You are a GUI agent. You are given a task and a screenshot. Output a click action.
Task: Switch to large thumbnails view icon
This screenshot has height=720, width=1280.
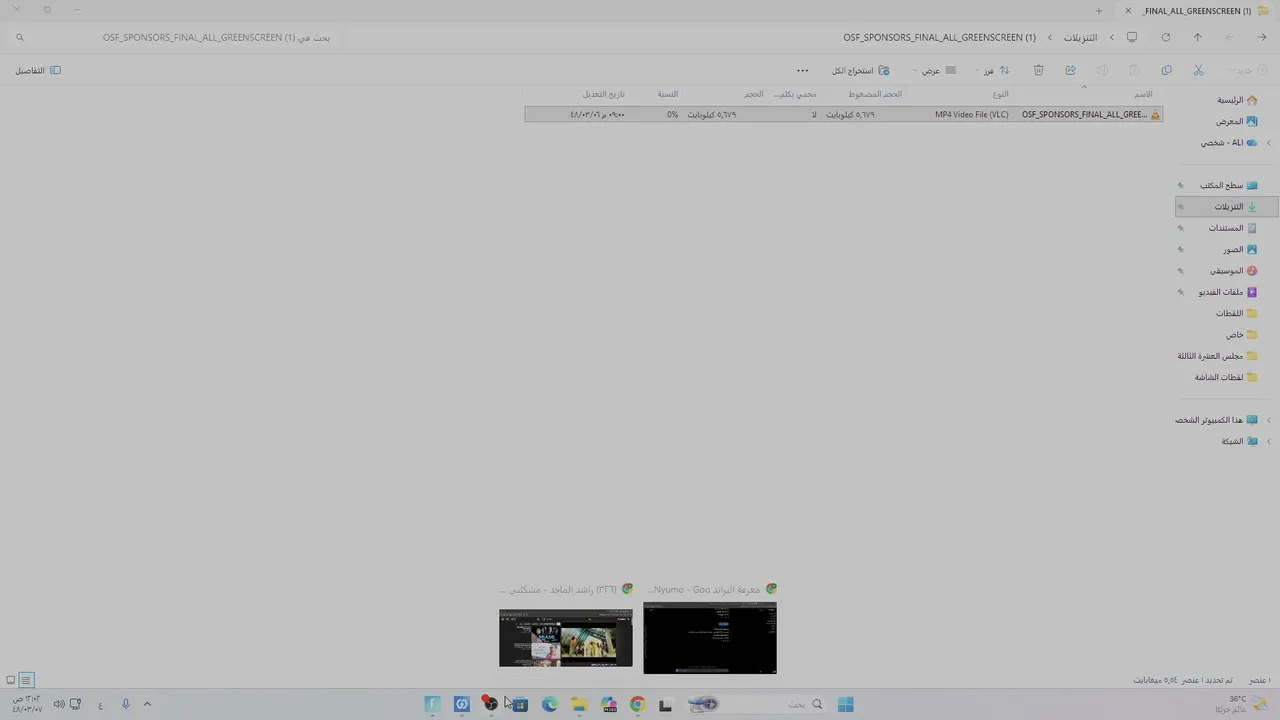10,680
